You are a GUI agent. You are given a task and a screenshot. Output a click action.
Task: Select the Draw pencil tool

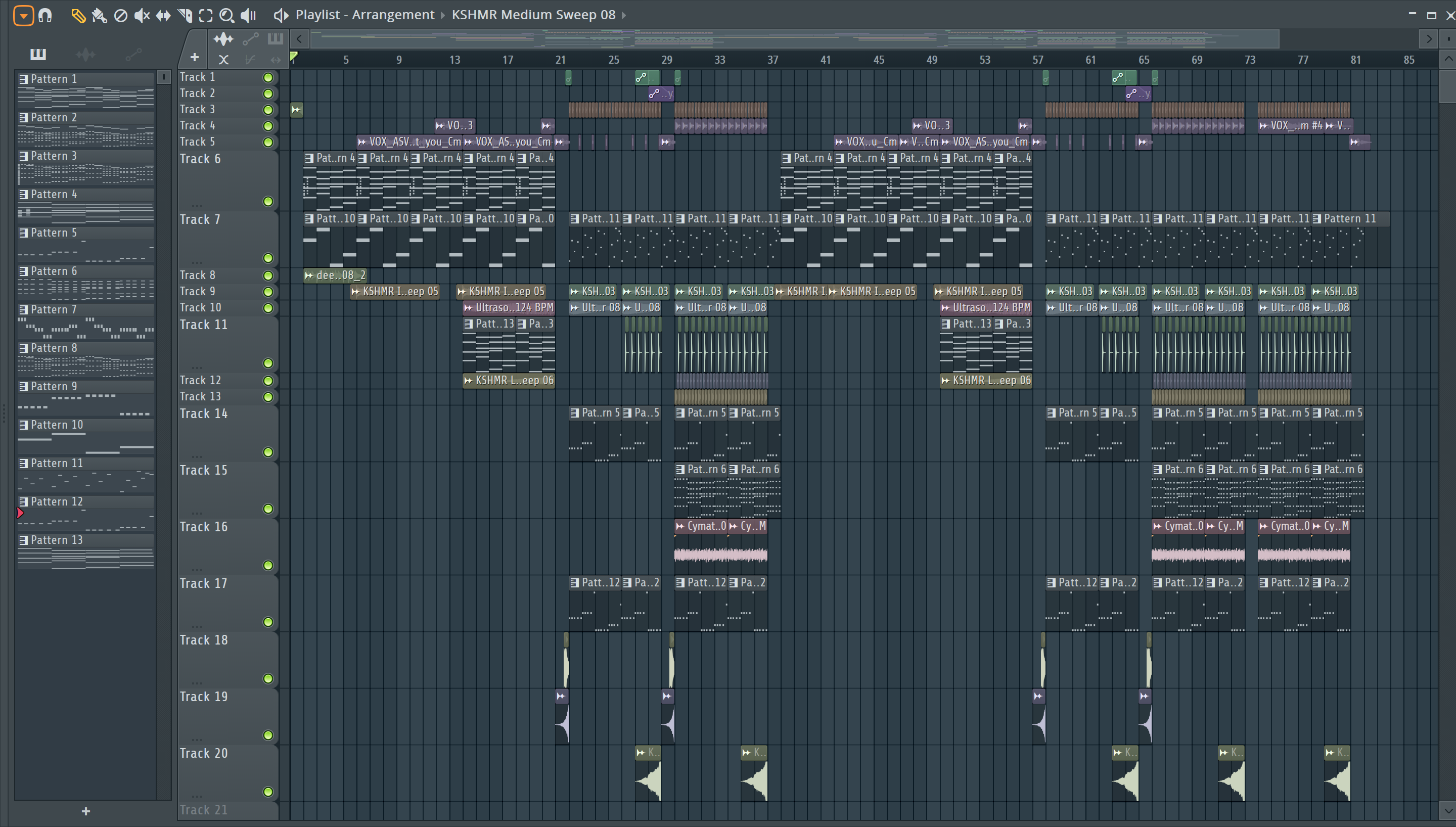pyautogui.click(x=78, y=15)
